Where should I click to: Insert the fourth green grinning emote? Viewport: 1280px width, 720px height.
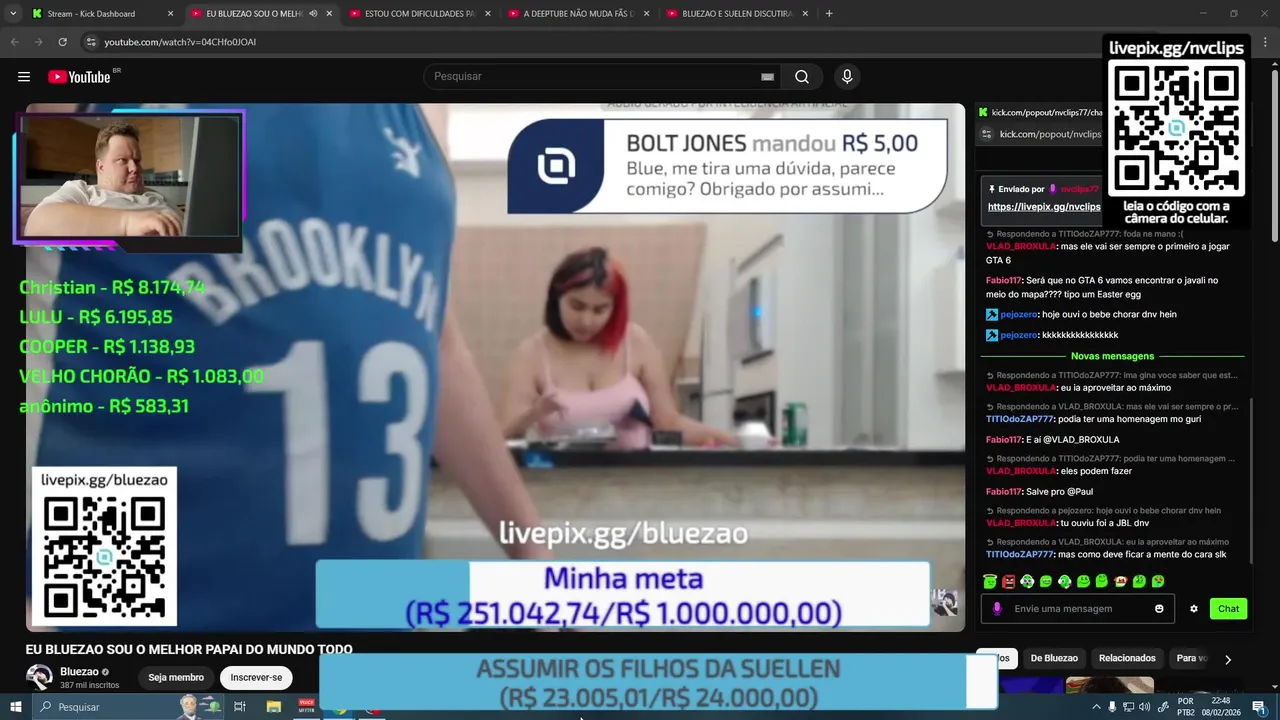1046,581
